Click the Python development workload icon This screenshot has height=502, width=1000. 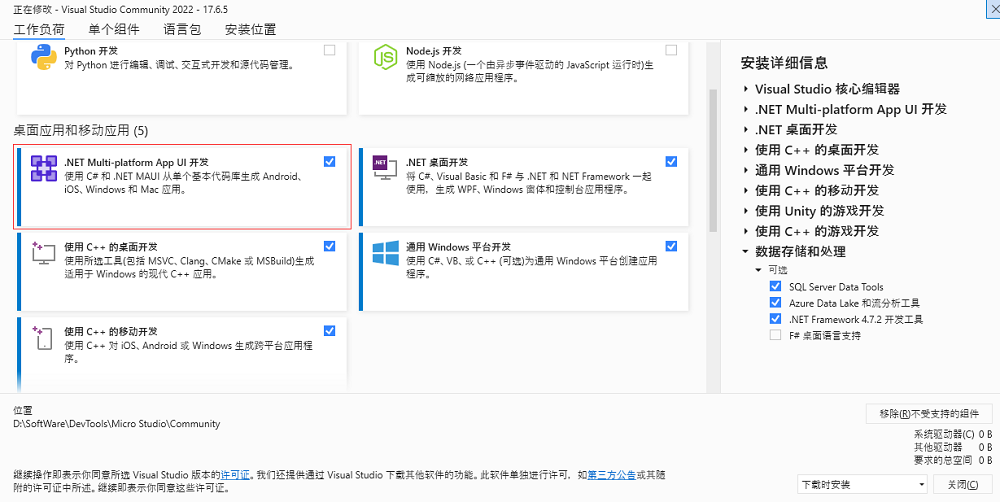44,57
